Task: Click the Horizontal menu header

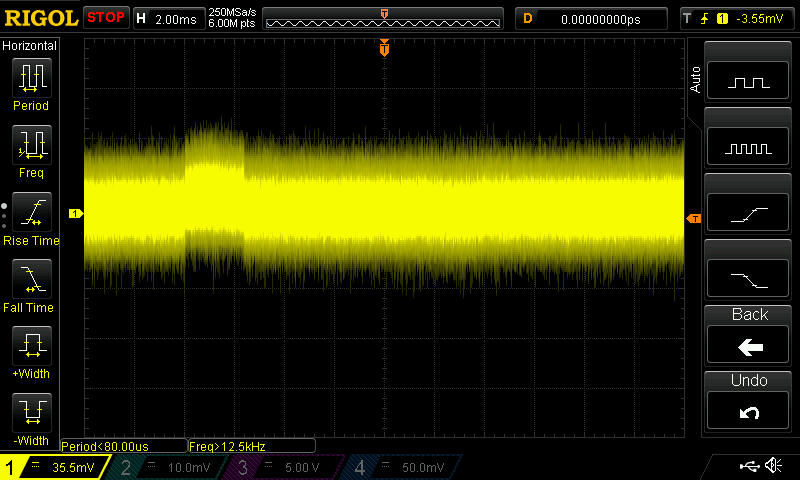Action: 30,46
